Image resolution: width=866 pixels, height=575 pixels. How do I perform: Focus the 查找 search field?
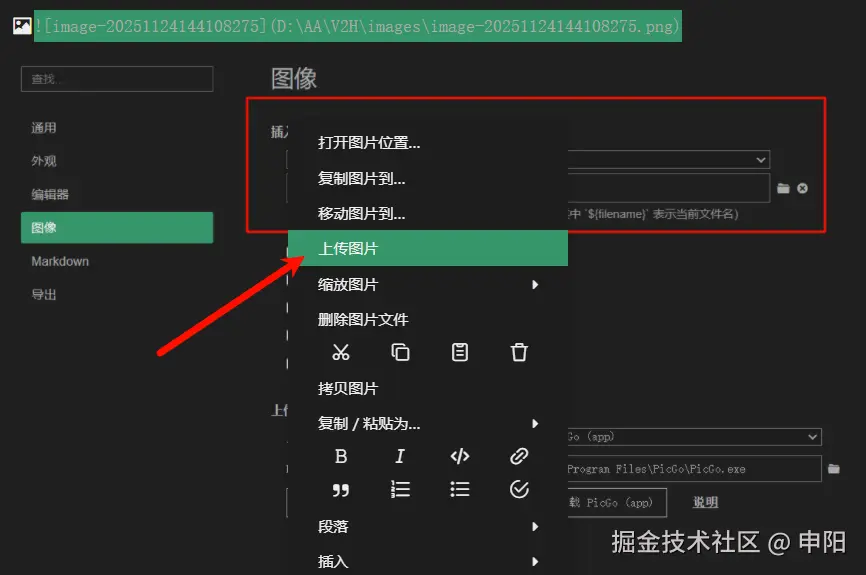(117, 79)
